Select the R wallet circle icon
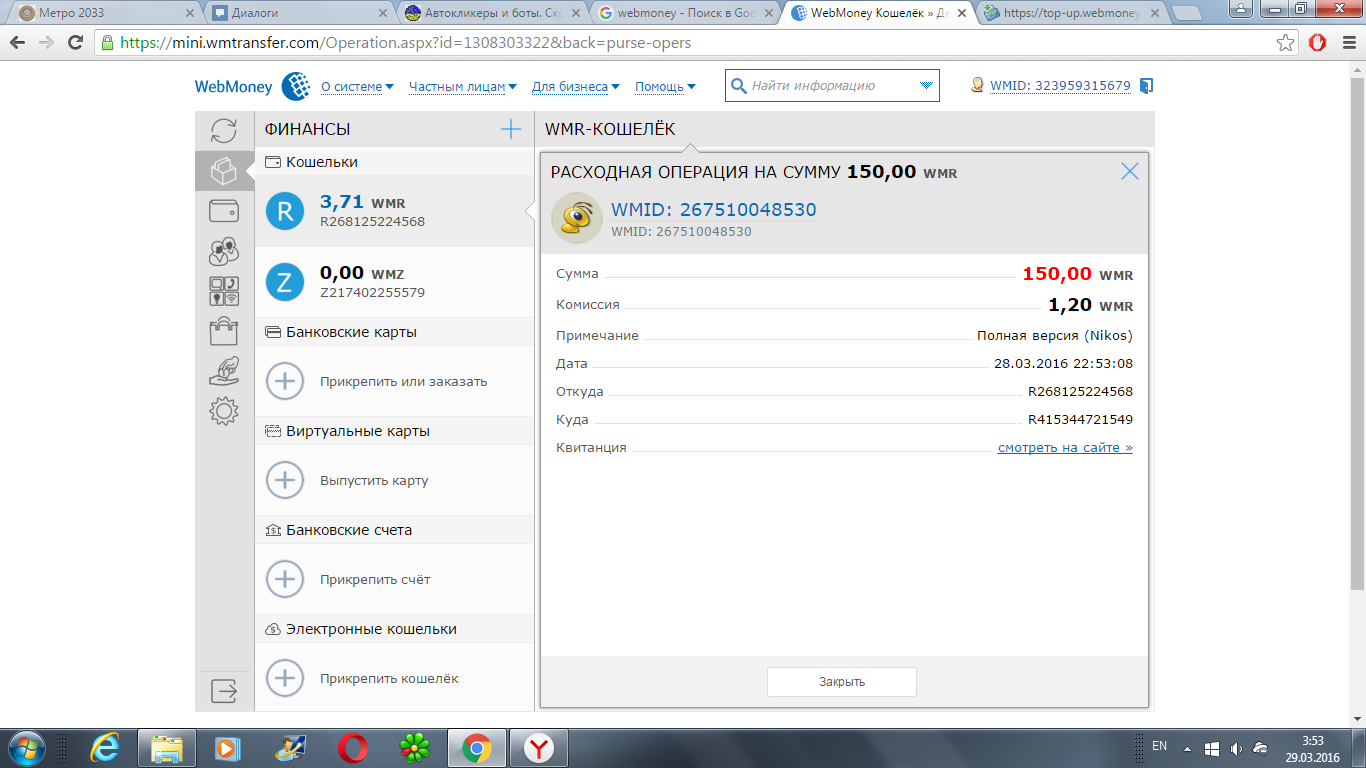The image size is (1366, 768). click(285, 211)
